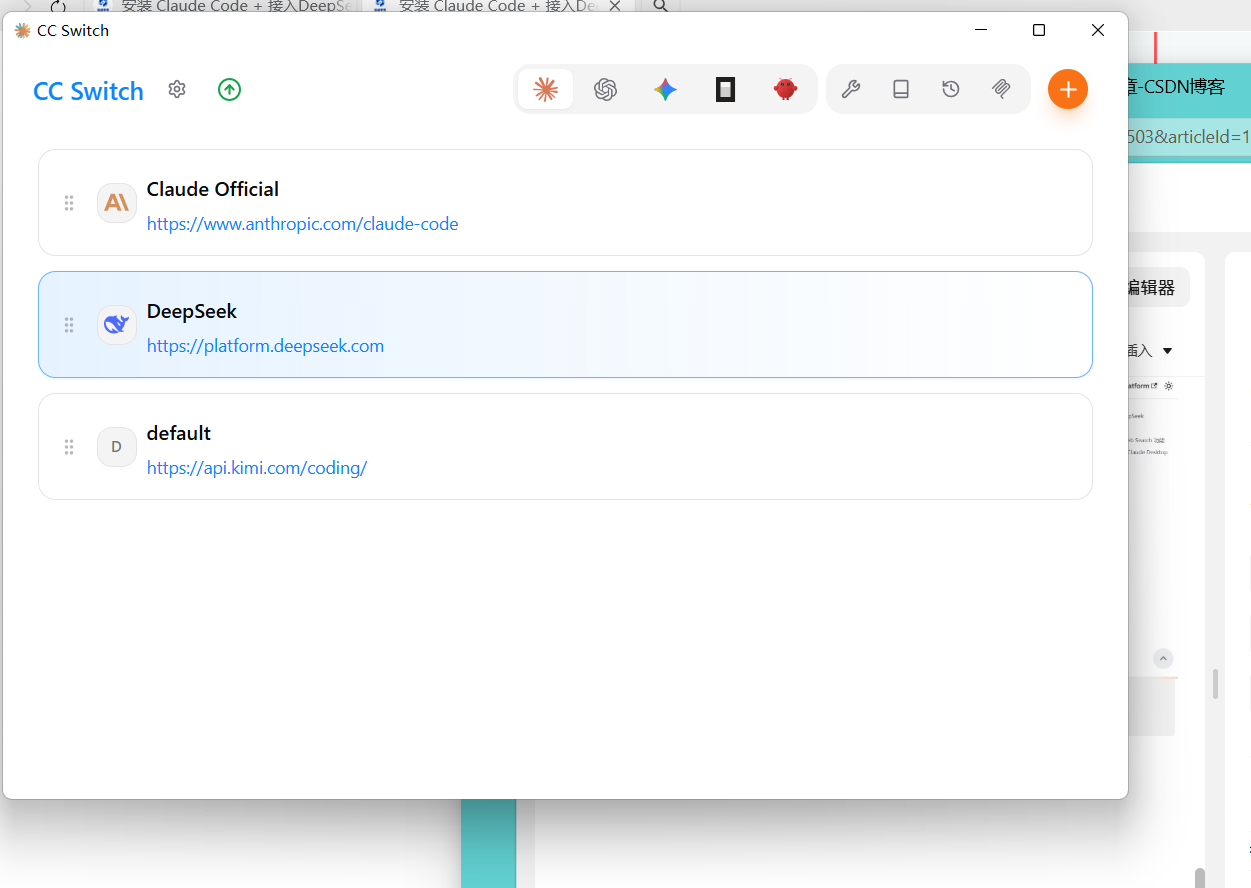
Task: Open the paperclip icon in toolbar
Action: (x=1001, y=89)
